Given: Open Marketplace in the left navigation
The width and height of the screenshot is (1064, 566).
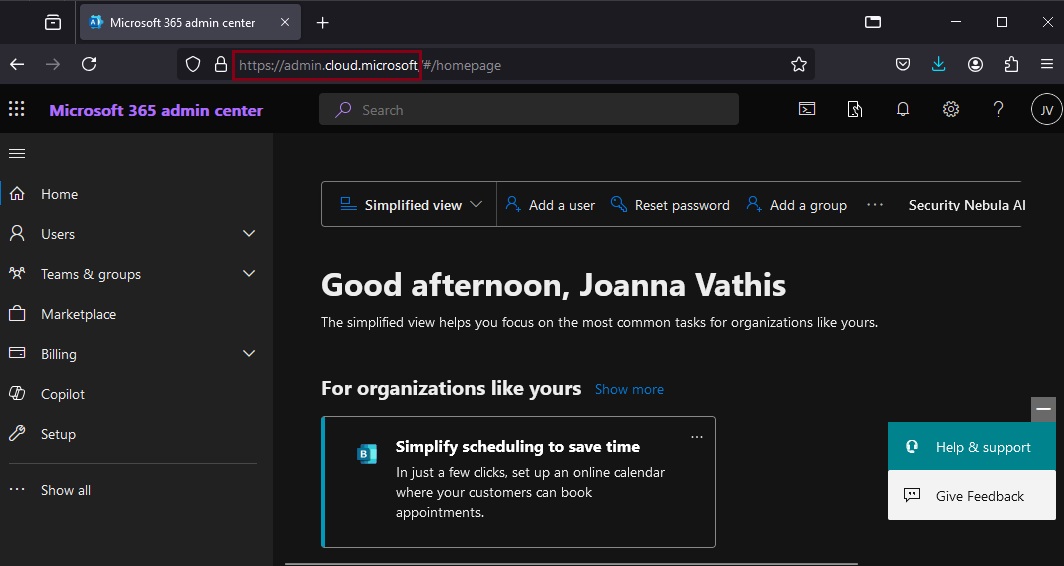Looking at the screenshot, I should coord(78,314).
